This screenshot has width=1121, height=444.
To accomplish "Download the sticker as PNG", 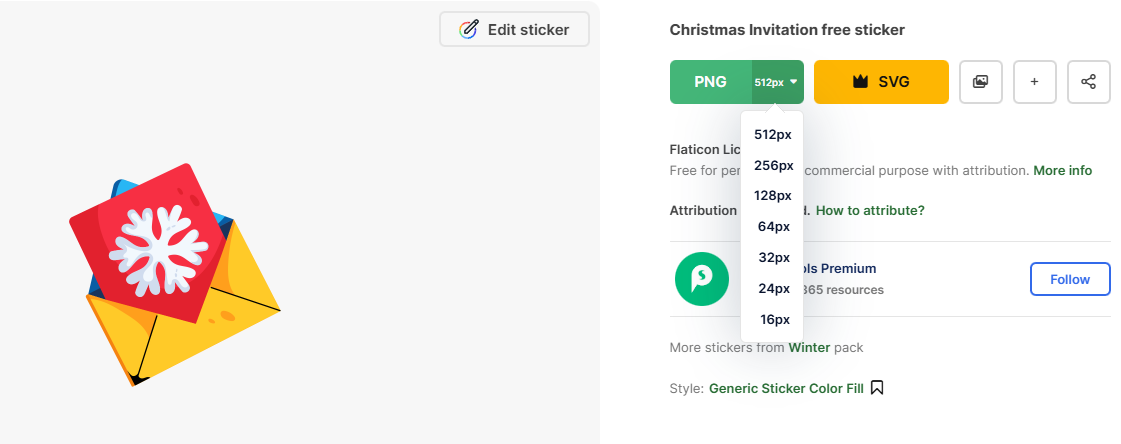I will click(711, 82).
